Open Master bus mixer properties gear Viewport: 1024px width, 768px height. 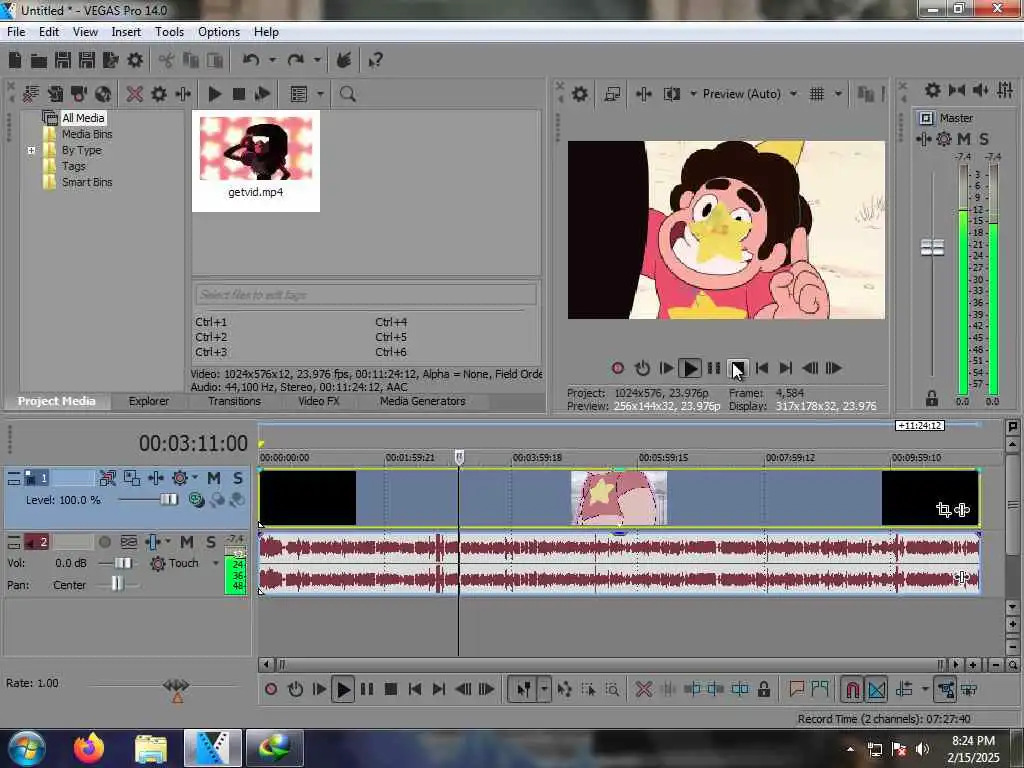(933, 90)
